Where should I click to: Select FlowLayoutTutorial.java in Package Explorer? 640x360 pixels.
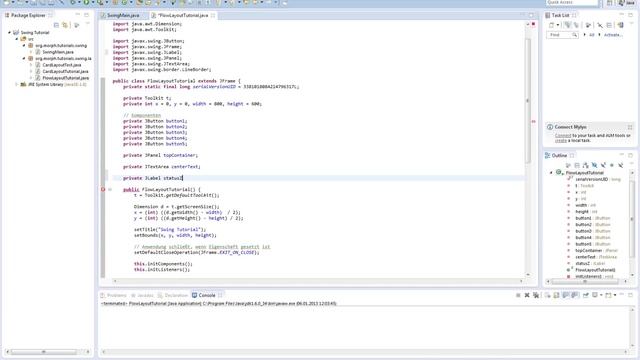[65, 78]
